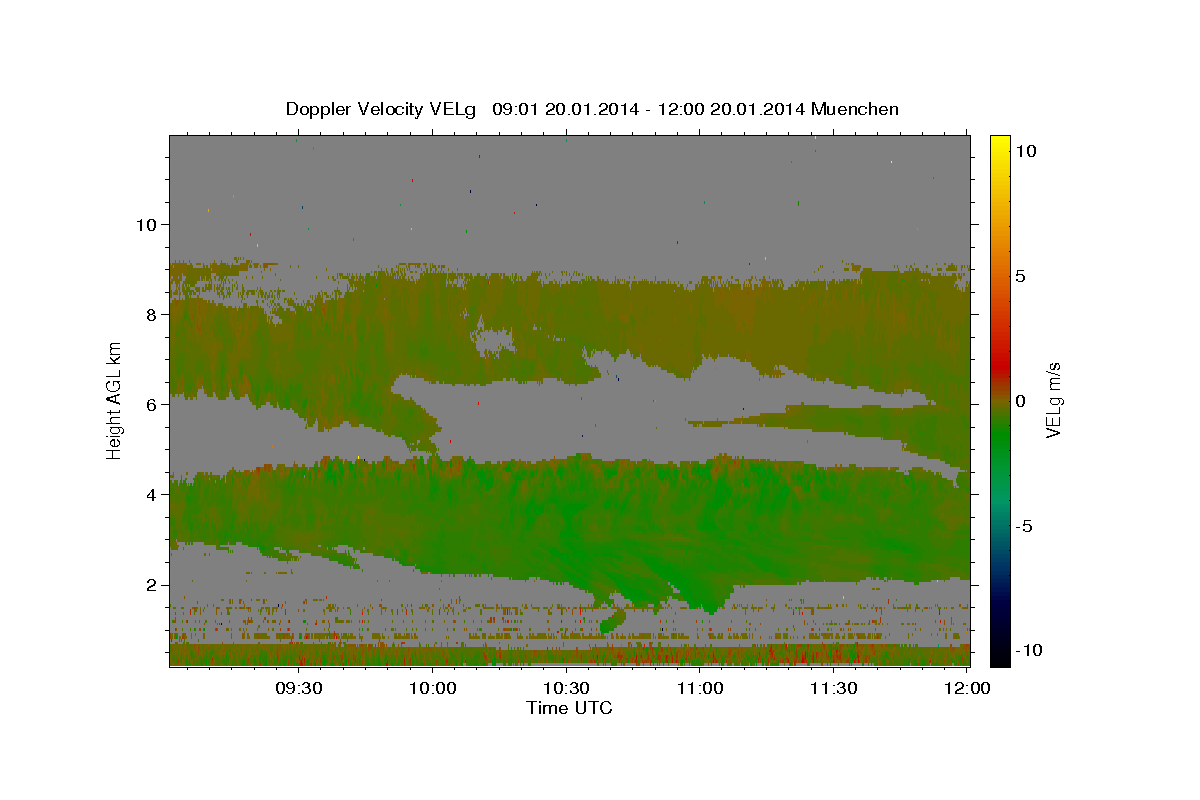Screen dimensions: 1200x800
Task: Click the '09:30' time axis label
Action: tap(298, 688)
